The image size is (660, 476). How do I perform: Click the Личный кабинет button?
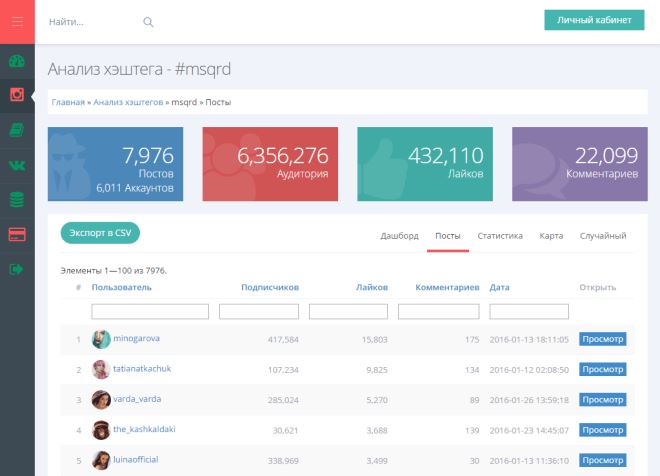click(594, 20)
